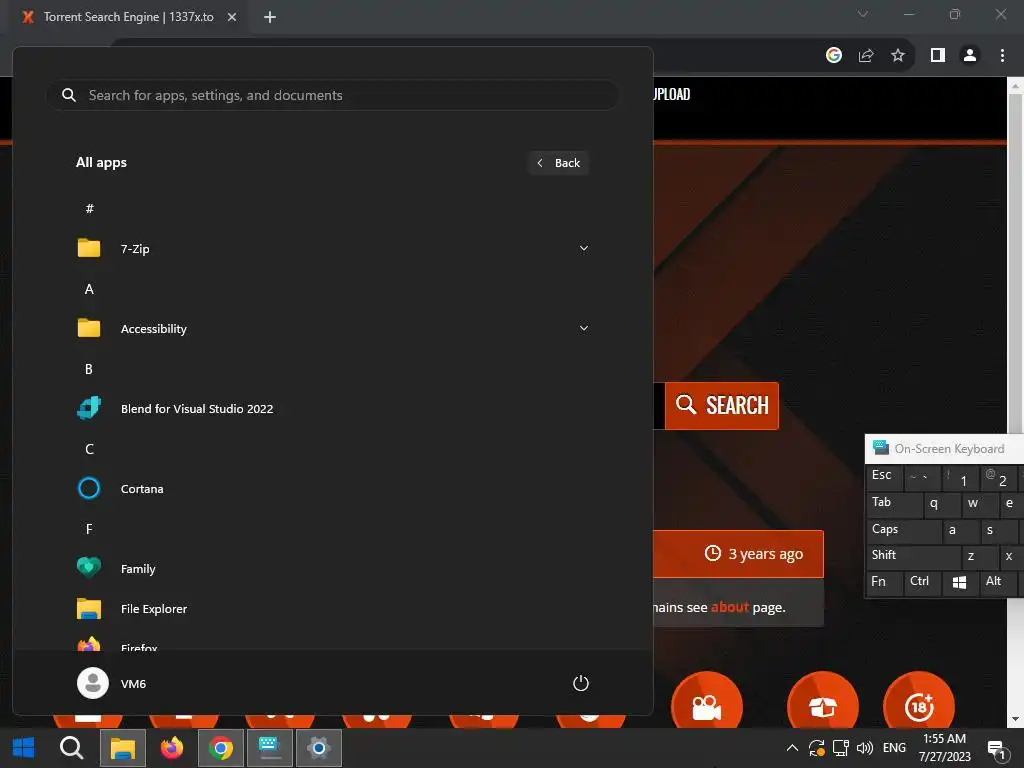Open the Family app
The image size is (1024, 768).
(332, 568)
